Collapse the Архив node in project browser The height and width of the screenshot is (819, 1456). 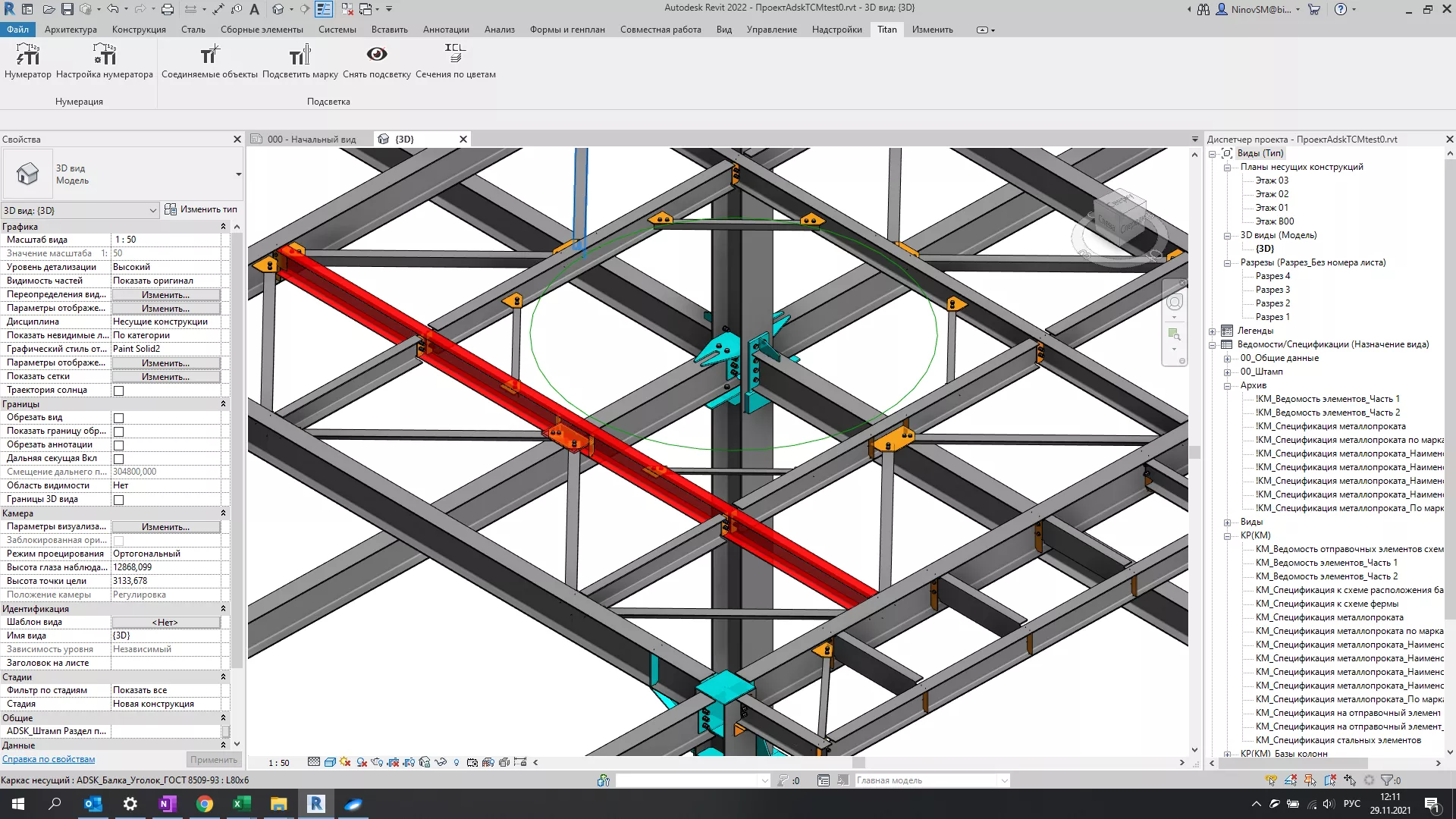pos(1226,385)
